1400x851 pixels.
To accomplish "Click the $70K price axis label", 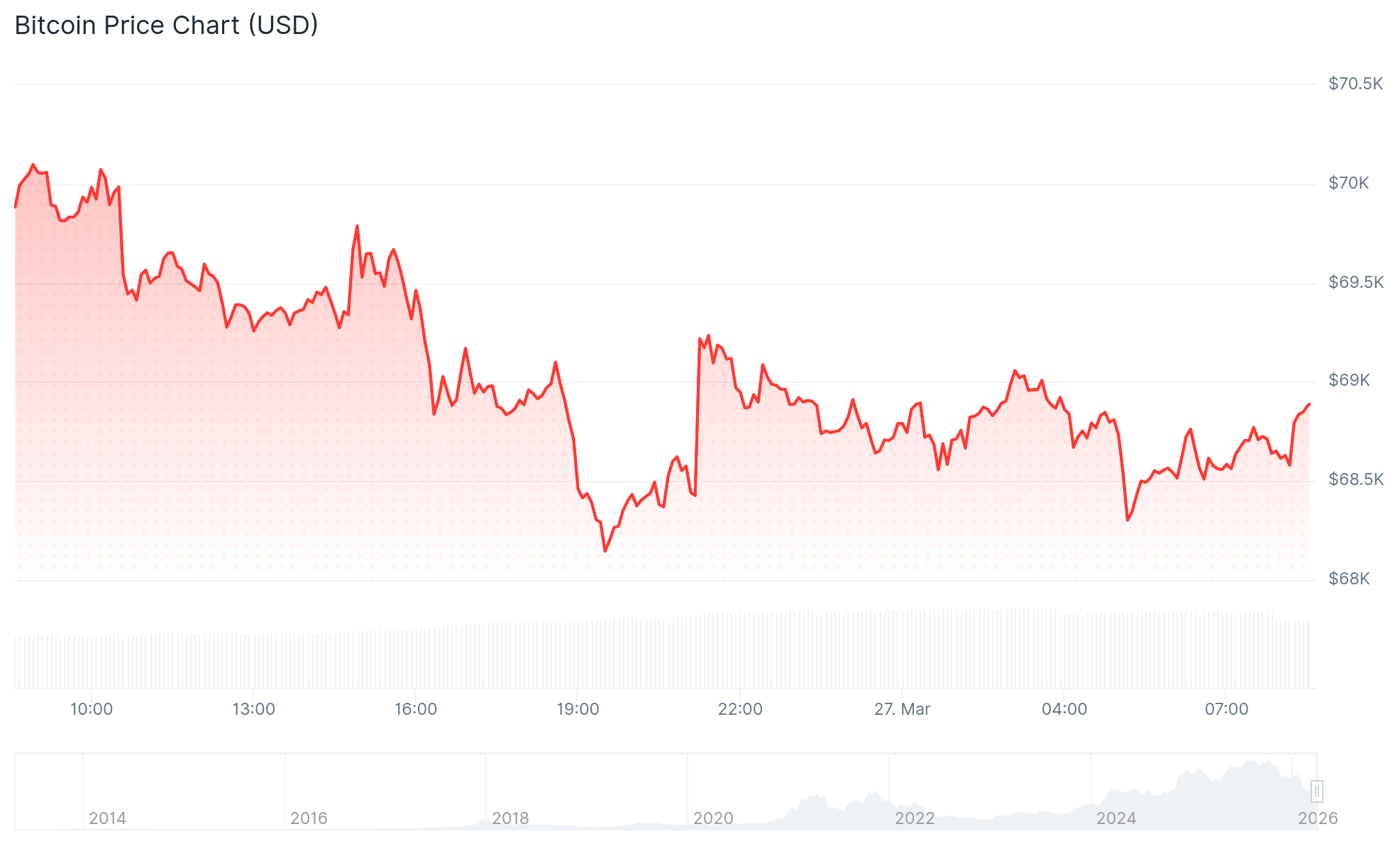I will [1348, 184].
